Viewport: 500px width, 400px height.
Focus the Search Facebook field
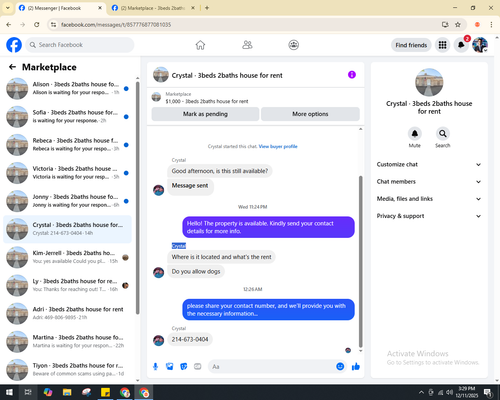pyautogui.click(x=80, y=45)
